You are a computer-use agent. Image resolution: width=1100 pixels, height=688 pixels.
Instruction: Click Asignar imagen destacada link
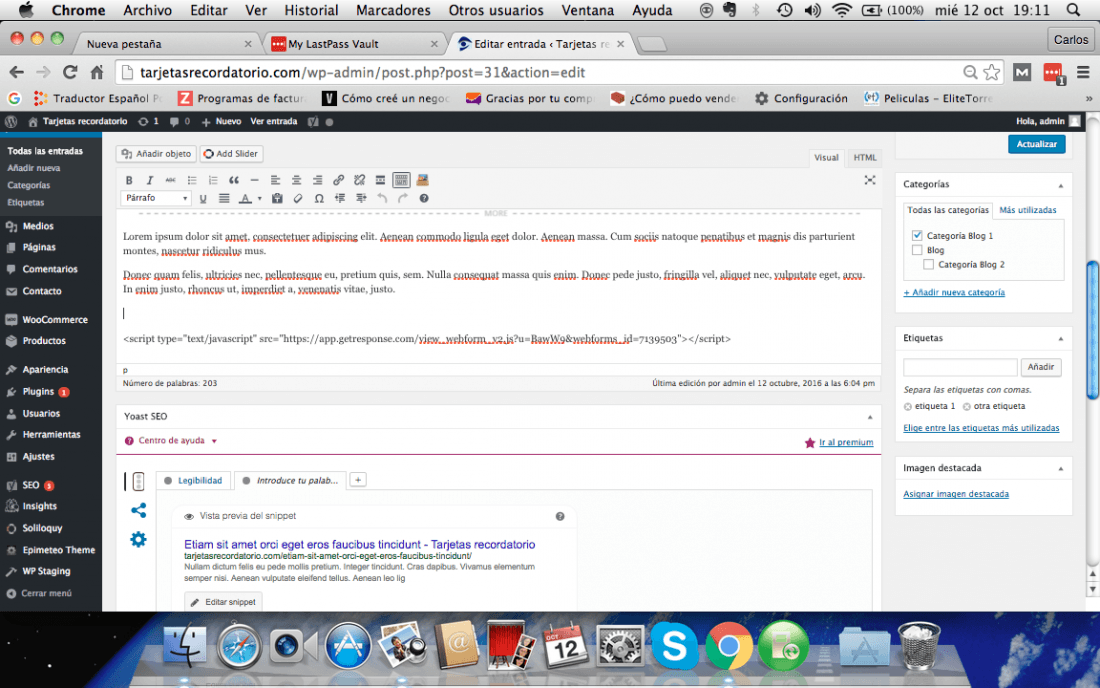[956, 494]
